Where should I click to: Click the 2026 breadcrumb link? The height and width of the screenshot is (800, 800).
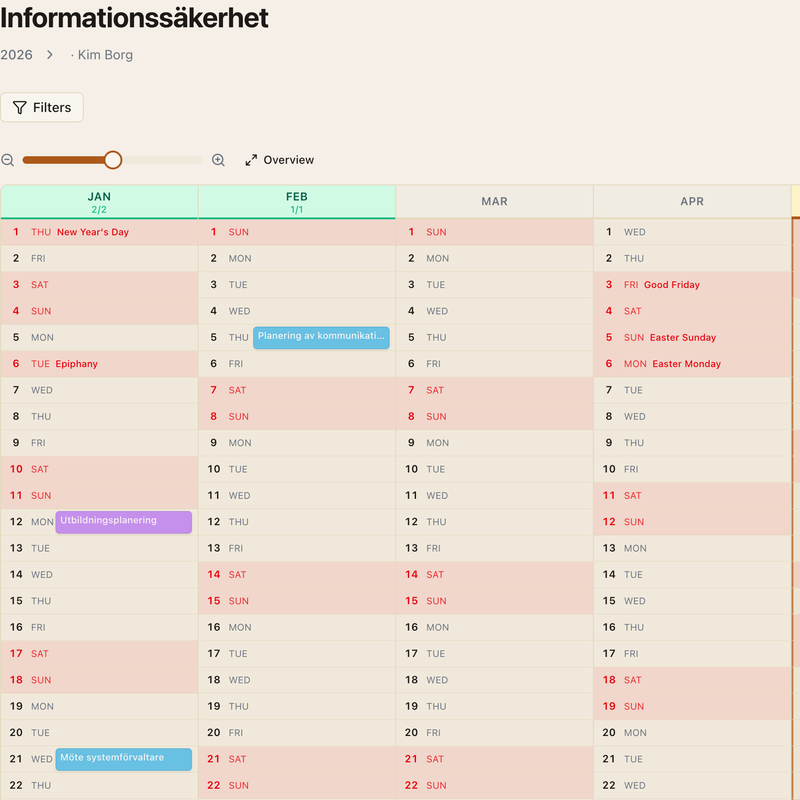[x=16, y=55]
